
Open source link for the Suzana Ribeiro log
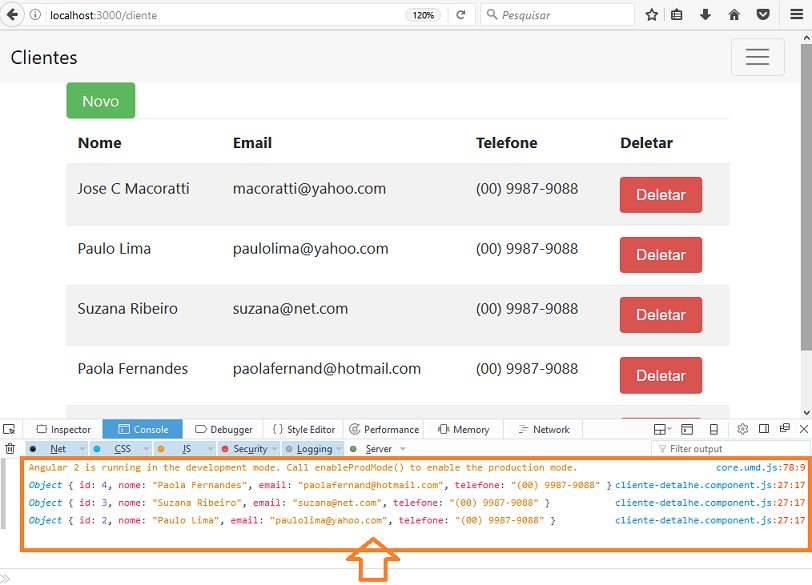(x=710, y=503)
